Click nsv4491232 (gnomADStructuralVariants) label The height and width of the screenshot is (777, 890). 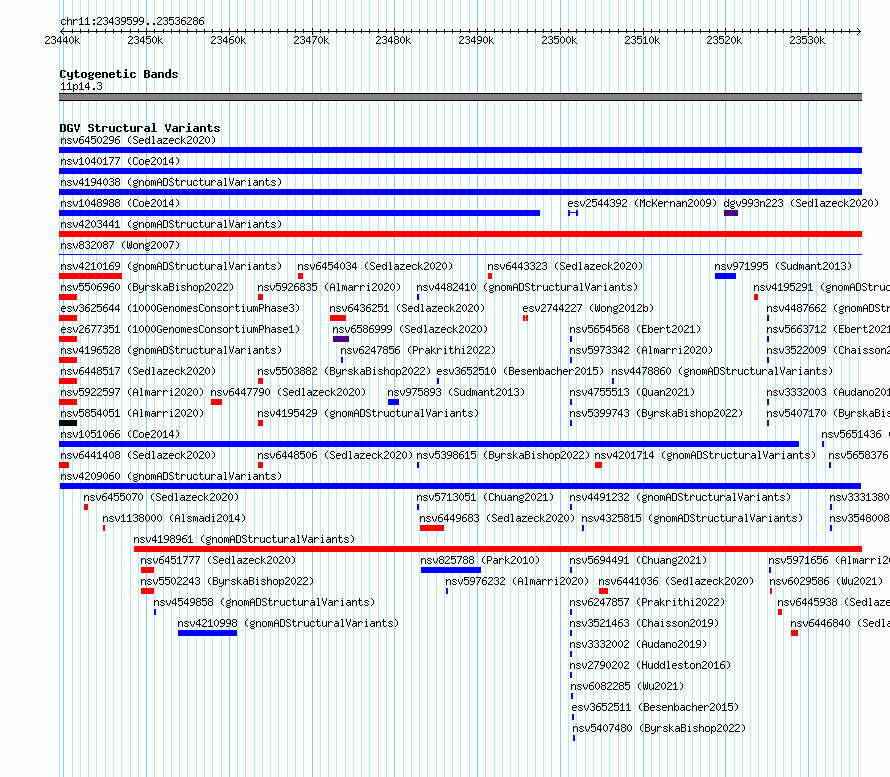click(680, 497)
